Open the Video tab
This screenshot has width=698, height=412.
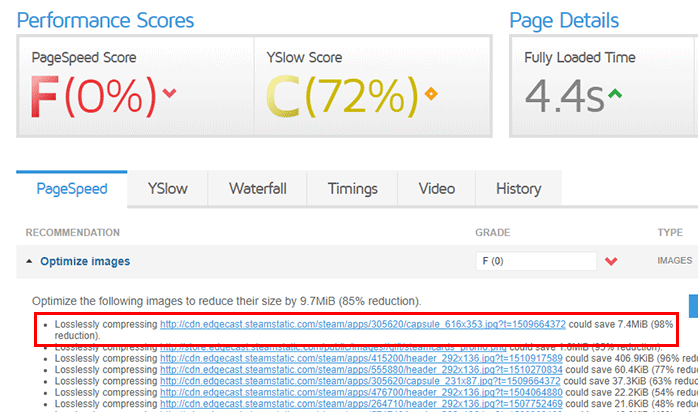(437, 189)
